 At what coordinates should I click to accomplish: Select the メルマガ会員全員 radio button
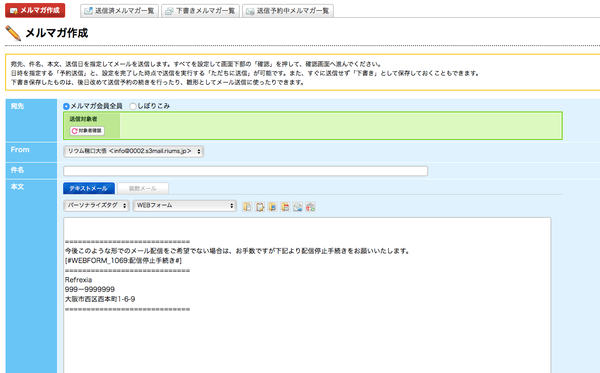pyautogui.click(x=66, y=106)
